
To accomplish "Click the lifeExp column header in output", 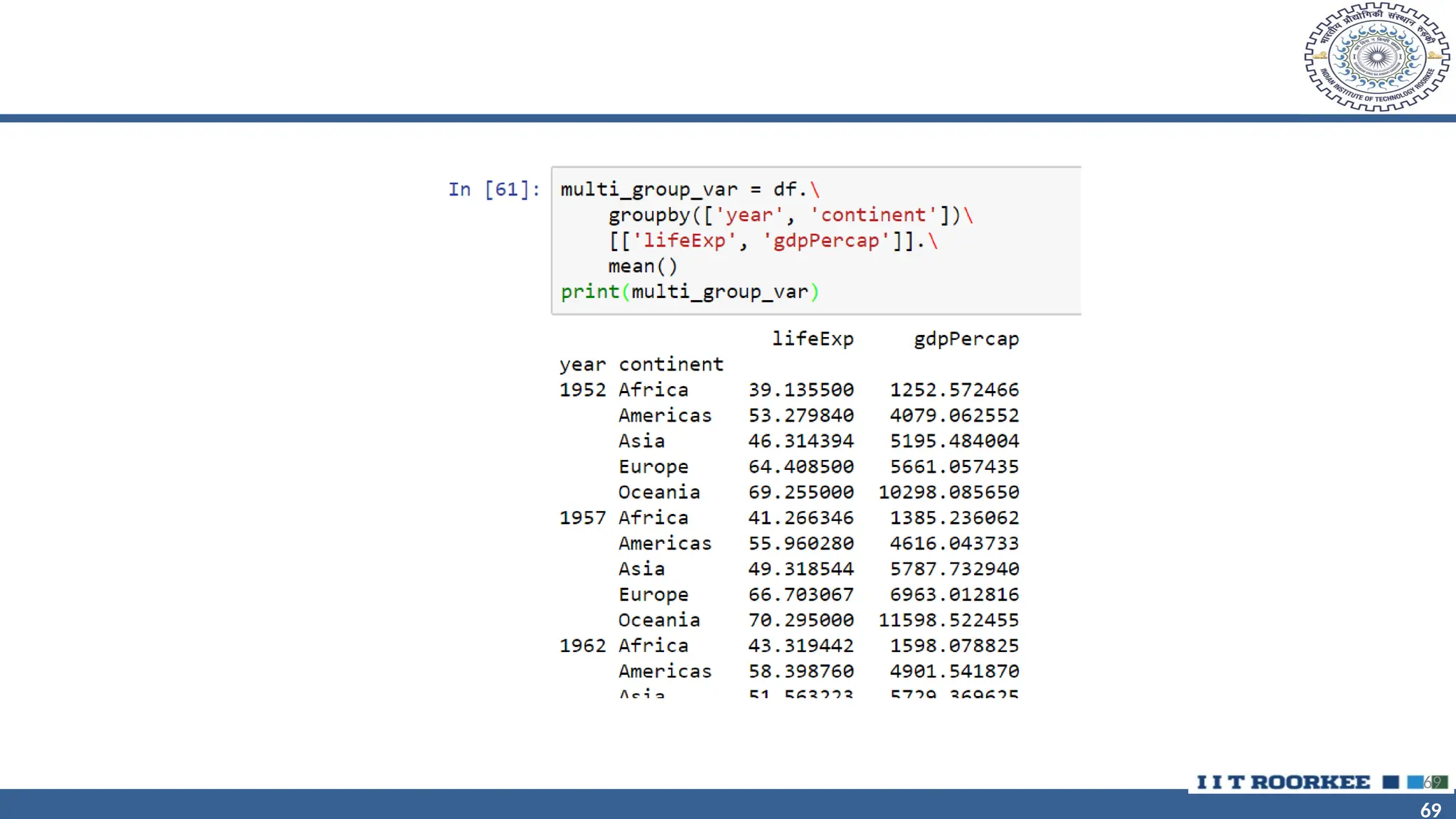I will (x=813, y=338).
